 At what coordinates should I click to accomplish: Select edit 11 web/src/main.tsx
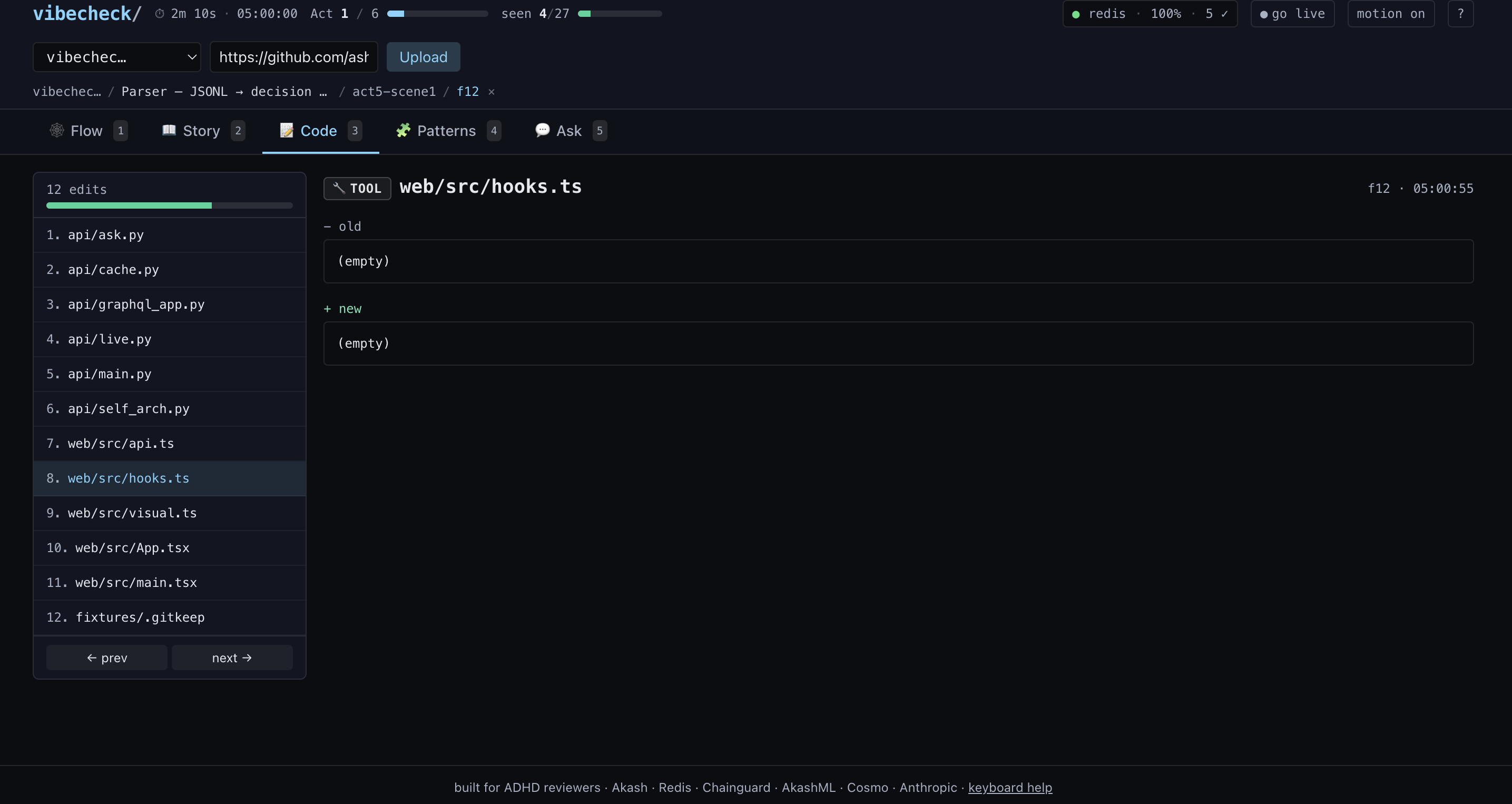pos(170,582)
